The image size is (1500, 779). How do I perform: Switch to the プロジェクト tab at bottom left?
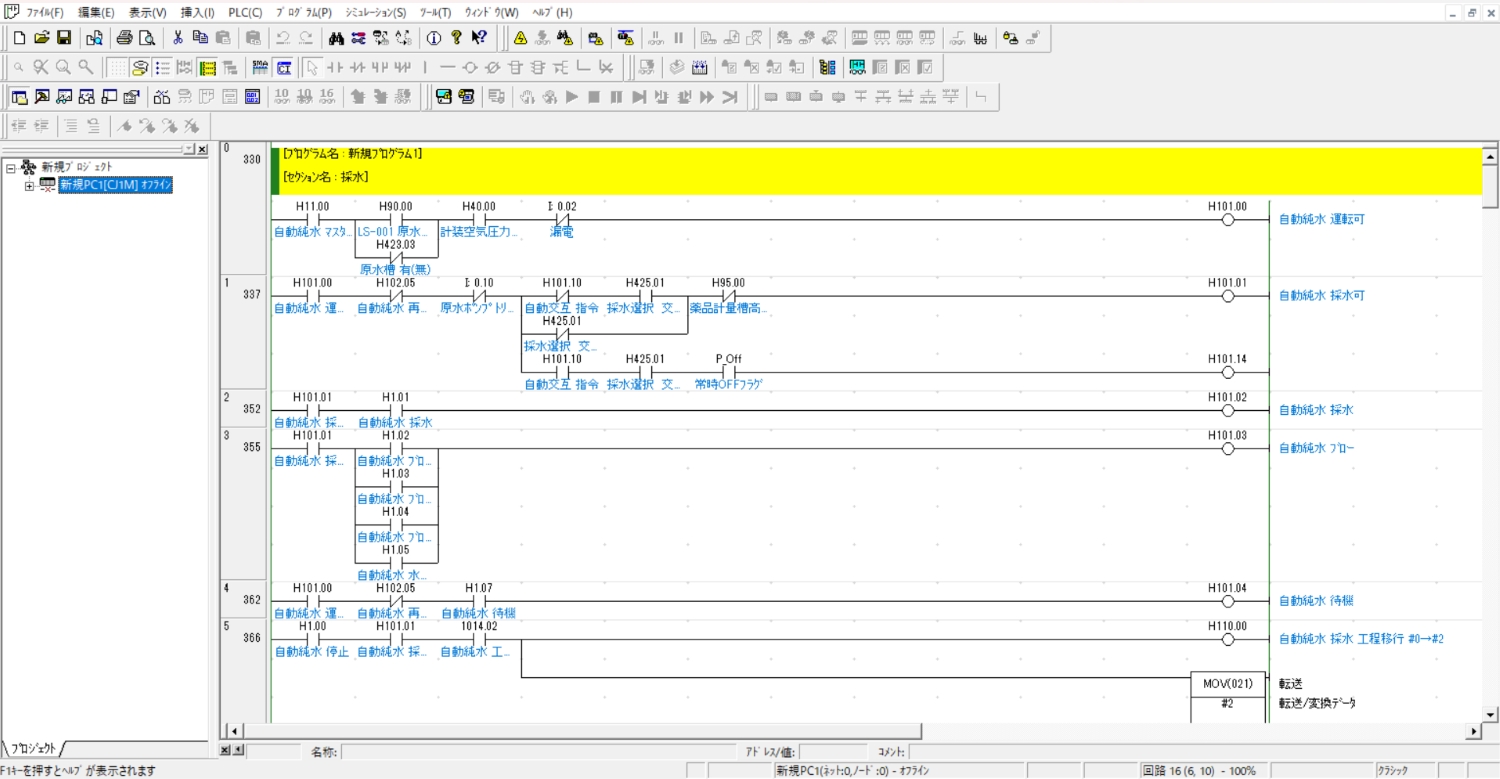(x=35, y=746)
